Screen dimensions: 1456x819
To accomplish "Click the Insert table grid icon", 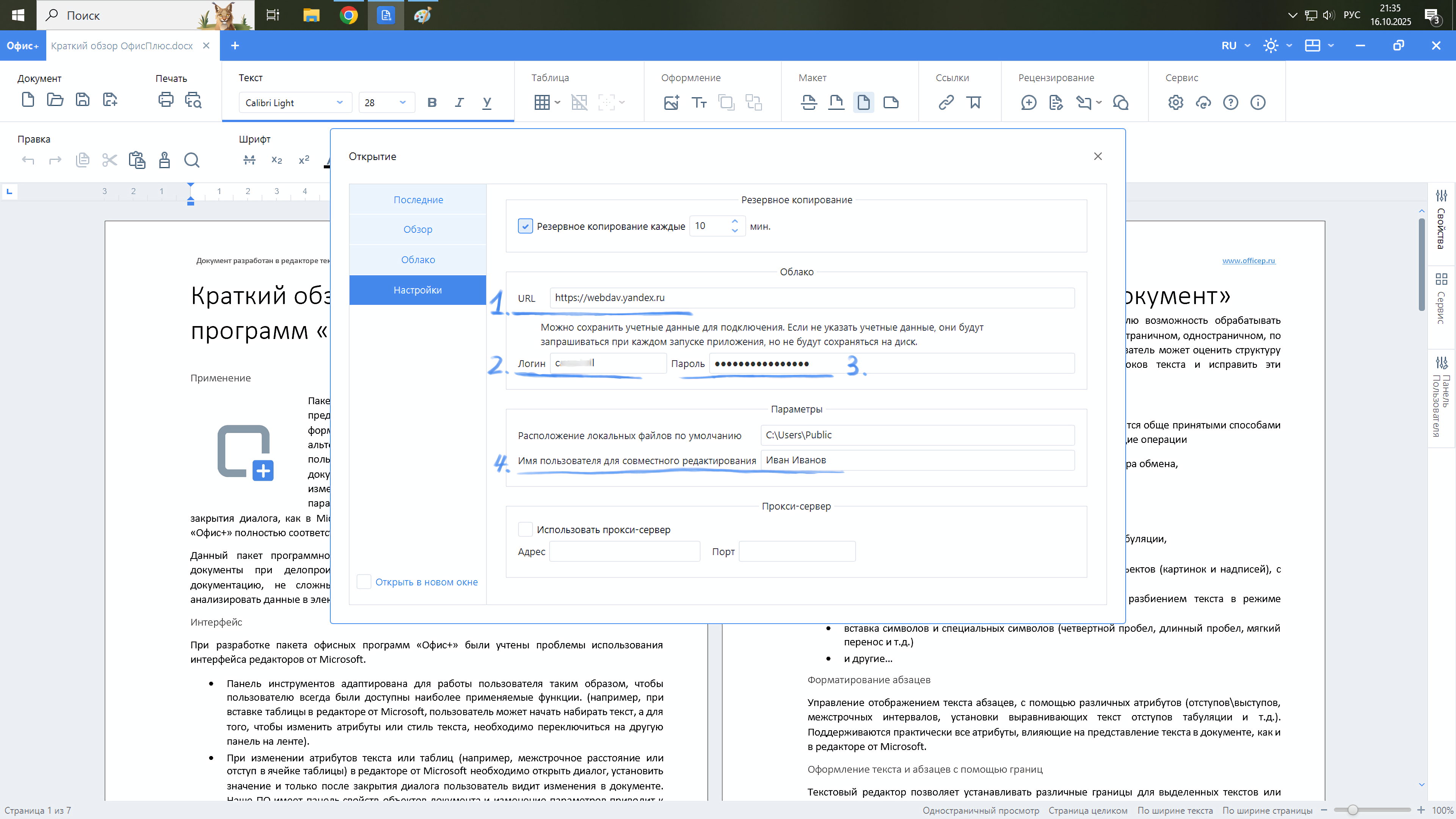I will pos(541,102).
